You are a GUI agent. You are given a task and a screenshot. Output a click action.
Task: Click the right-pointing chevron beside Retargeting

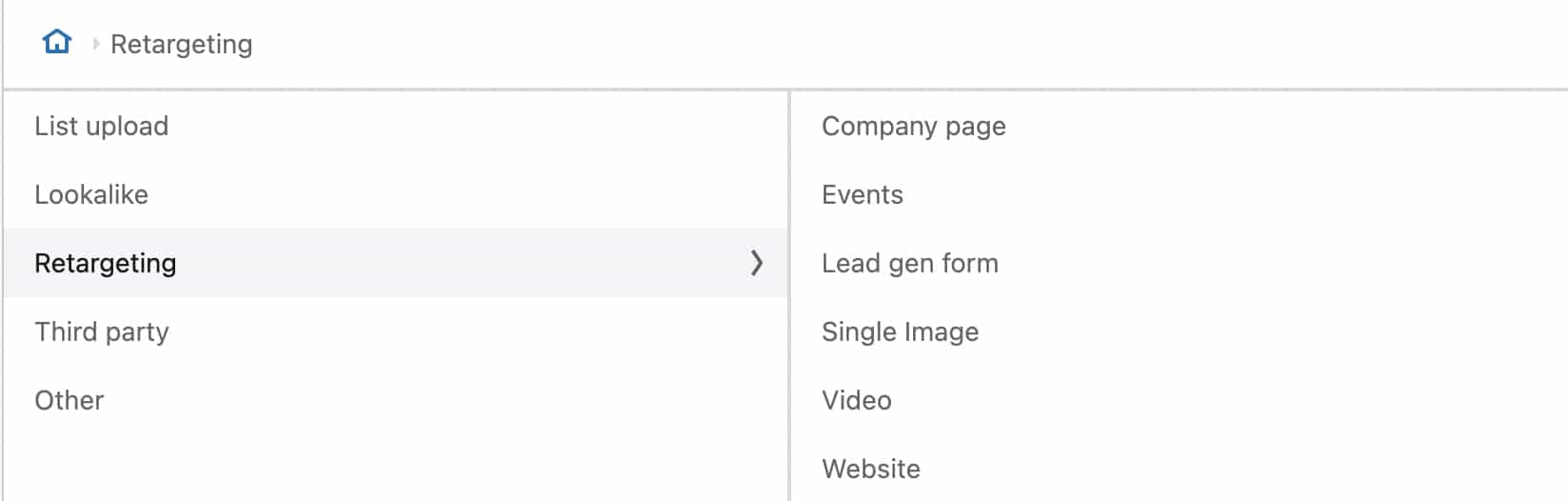757,263
